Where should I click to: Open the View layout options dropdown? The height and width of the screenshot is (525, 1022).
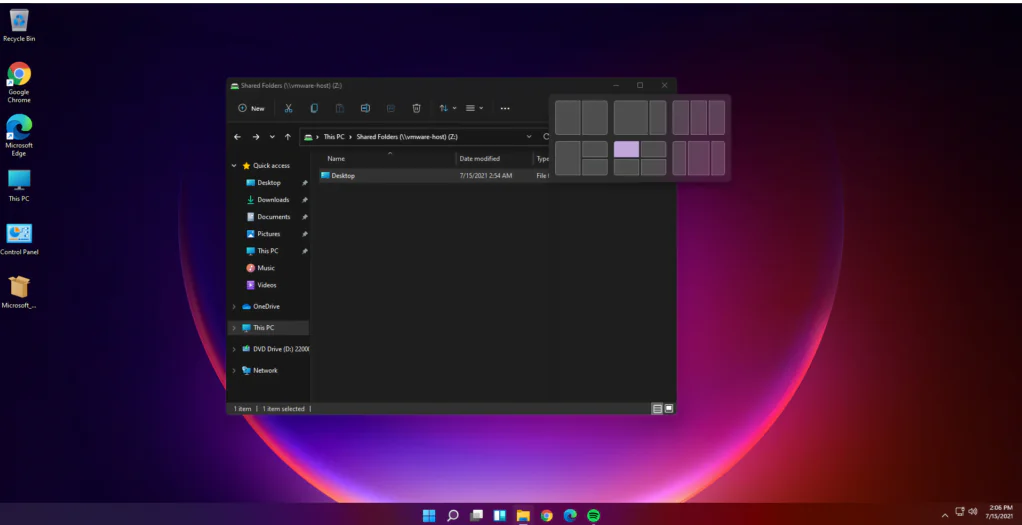(474, 108)
